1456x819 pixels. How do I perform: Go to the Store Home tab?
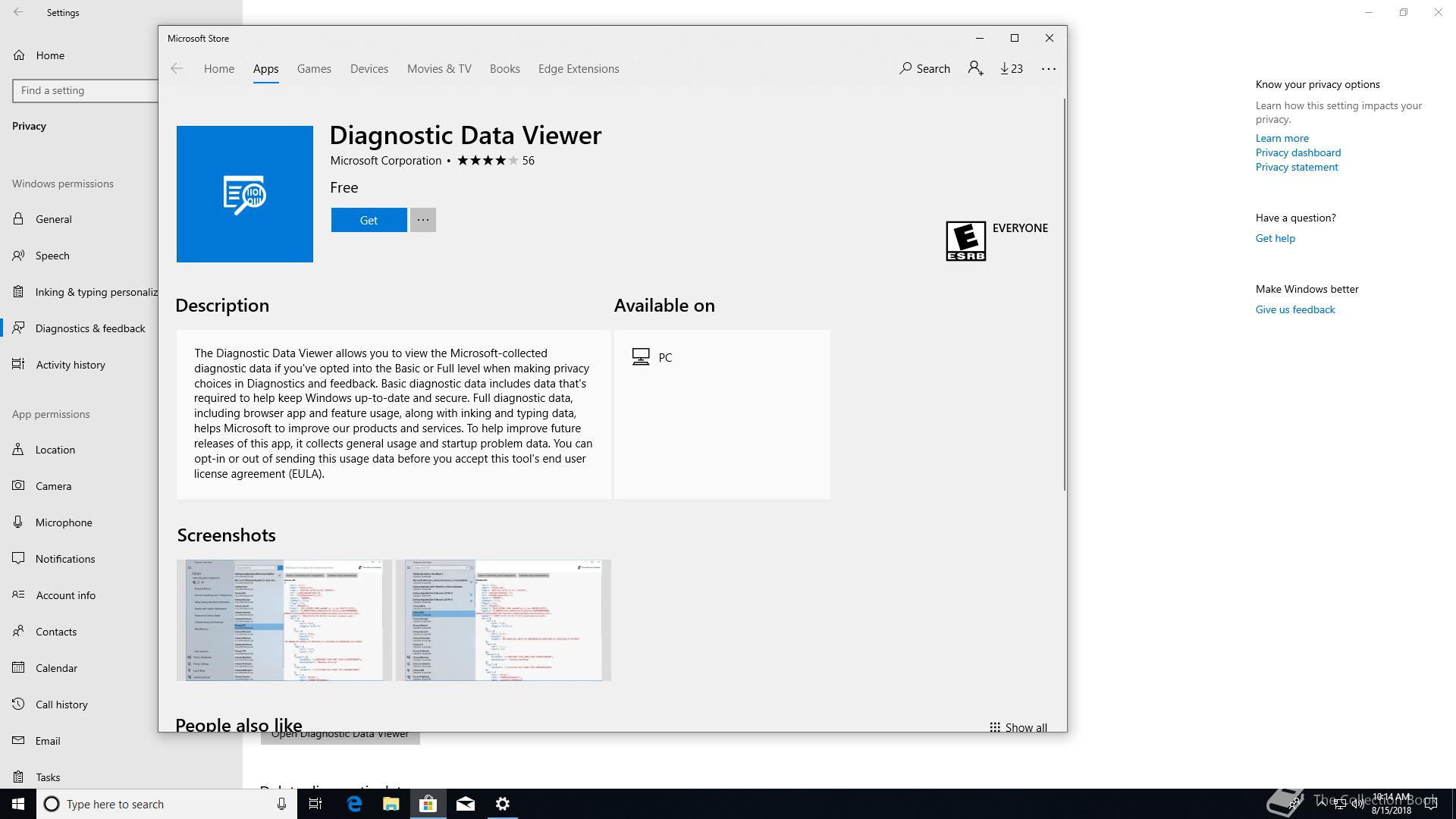(x=219, y=69)
